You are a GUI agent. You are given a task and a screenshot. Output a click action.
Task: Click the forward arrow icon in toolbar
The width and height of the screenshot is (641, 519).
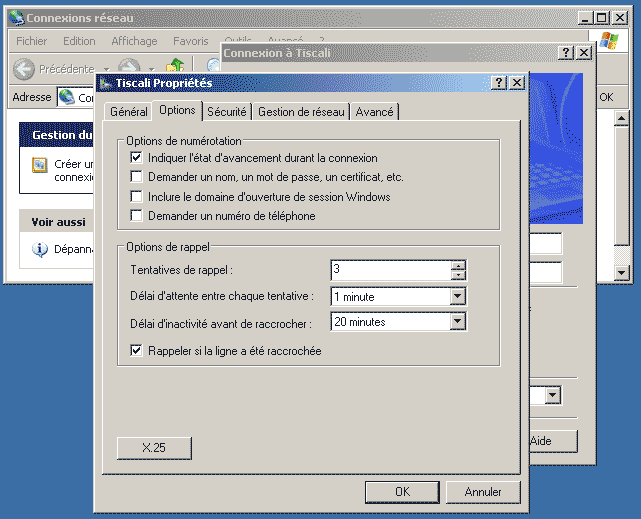[129, 66]
